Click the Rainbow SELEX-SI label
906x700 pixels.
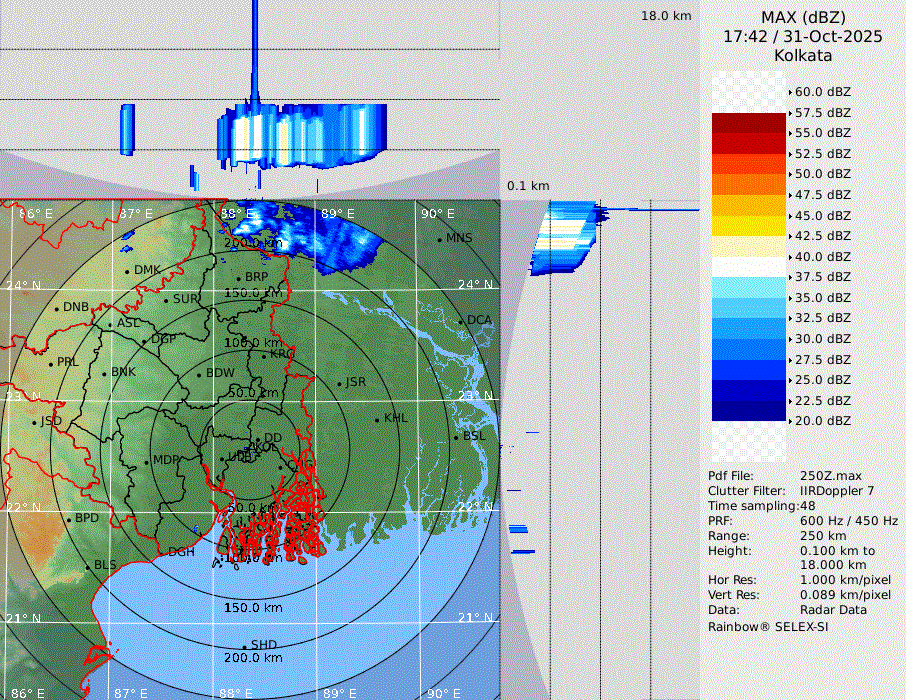point(768,626)
